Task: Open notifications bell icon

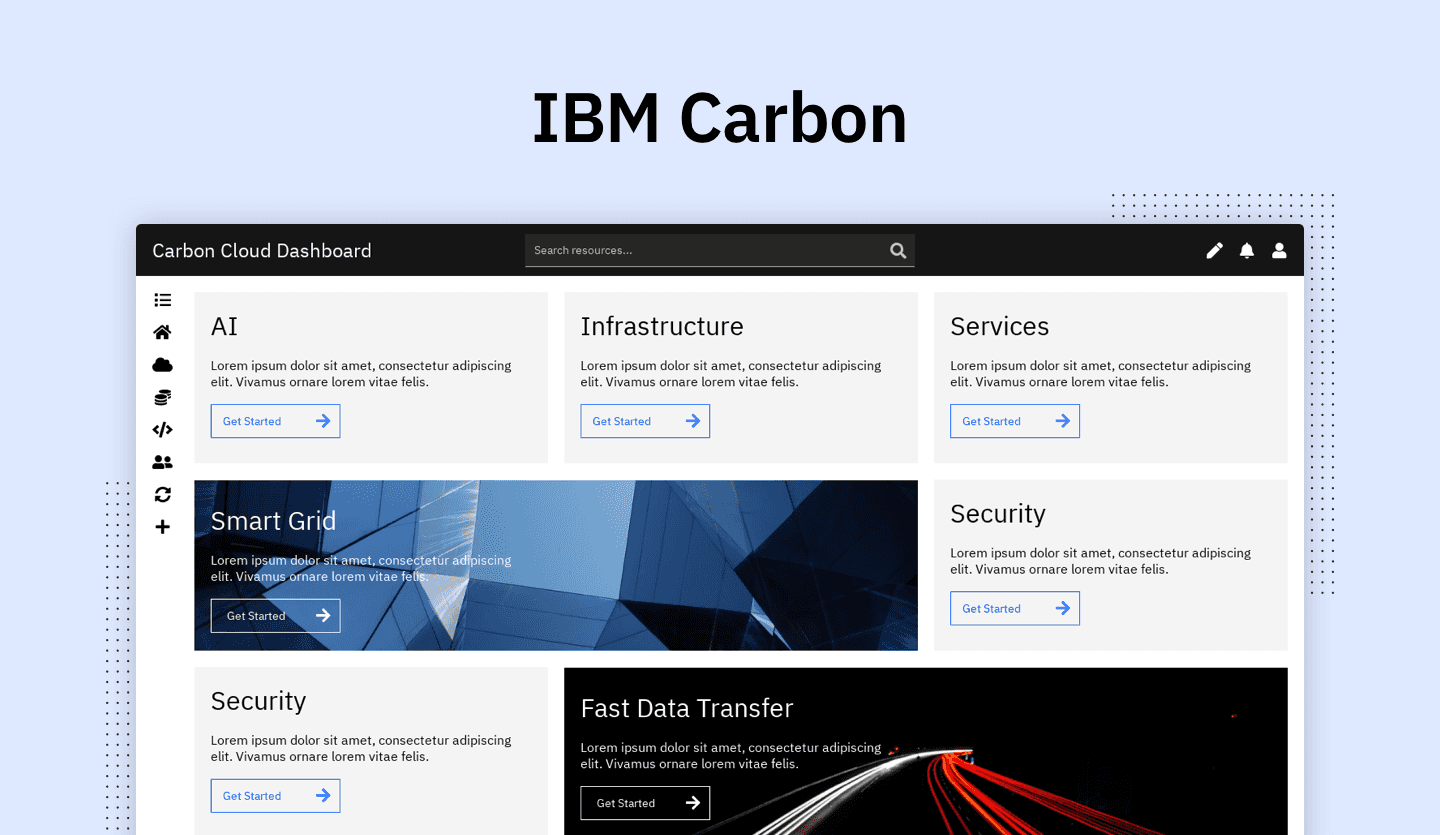Action: tap(1247, 251)
